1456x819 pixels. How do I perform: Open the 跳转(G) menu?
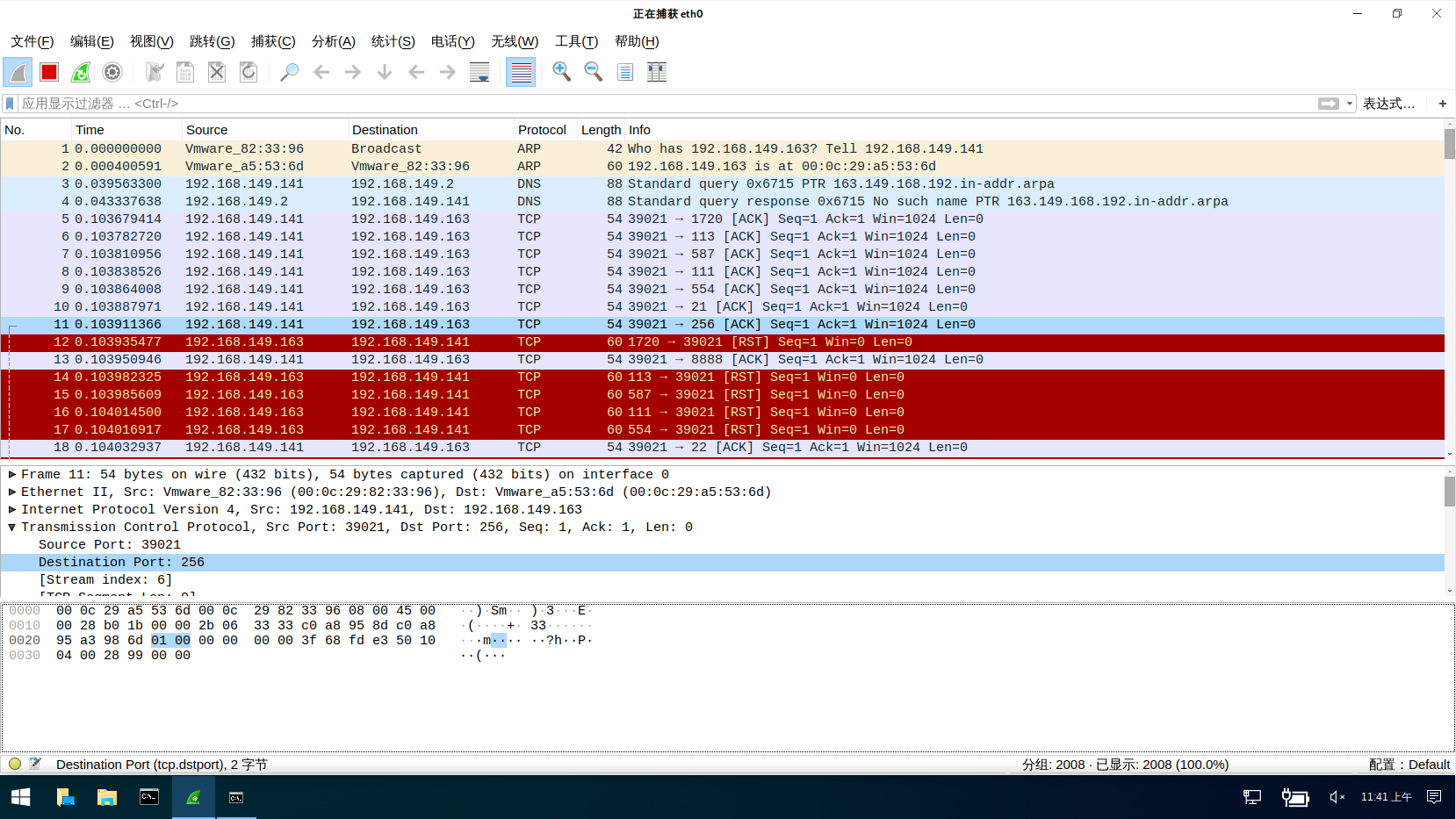click(213, 41)
